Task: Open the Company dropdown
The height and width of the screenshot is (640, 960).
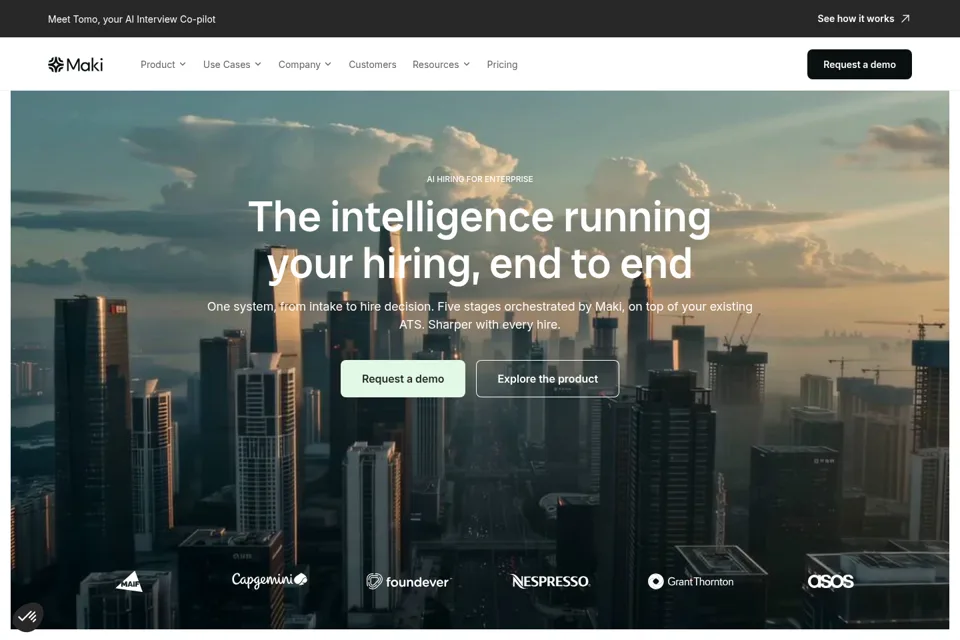Action: pos(304,64)
